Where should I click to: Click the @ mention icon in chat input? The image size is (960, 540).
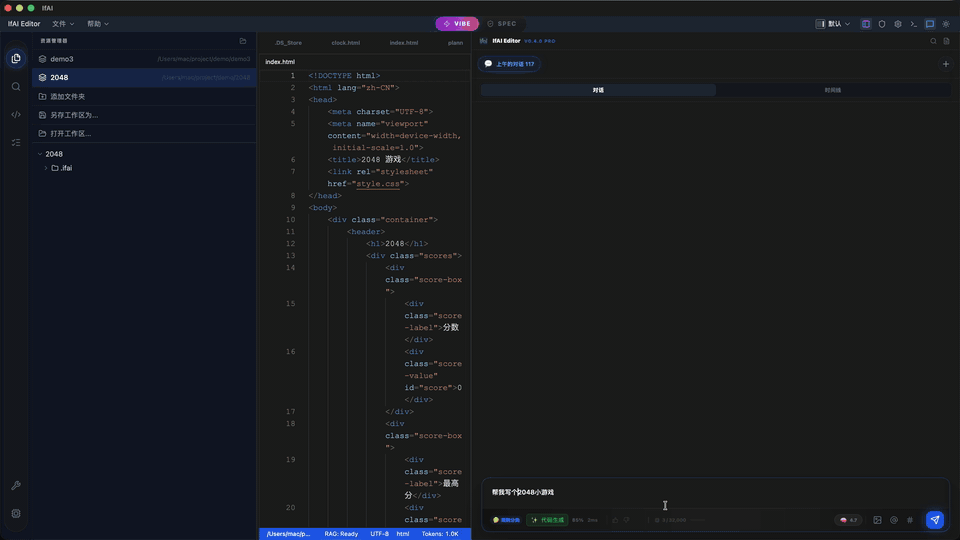coord(894,520)
